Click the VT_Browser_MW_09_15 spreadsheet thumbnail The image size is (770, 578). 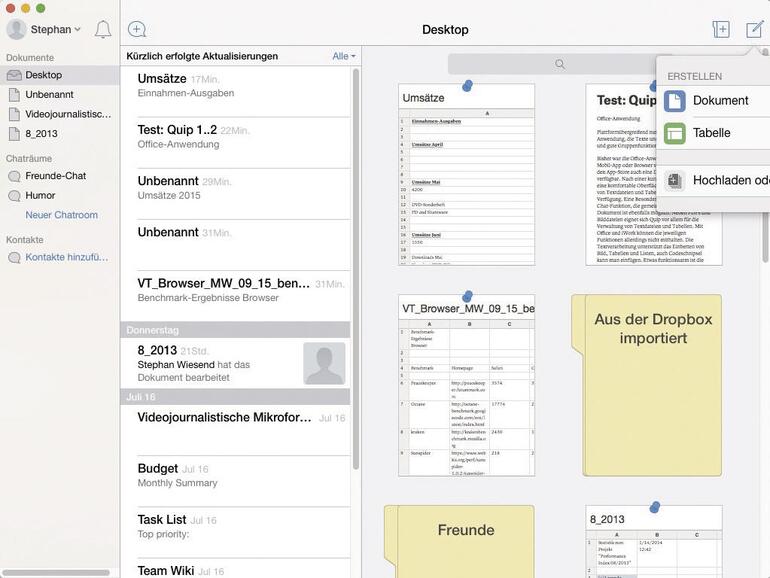[x=467, y=385]
